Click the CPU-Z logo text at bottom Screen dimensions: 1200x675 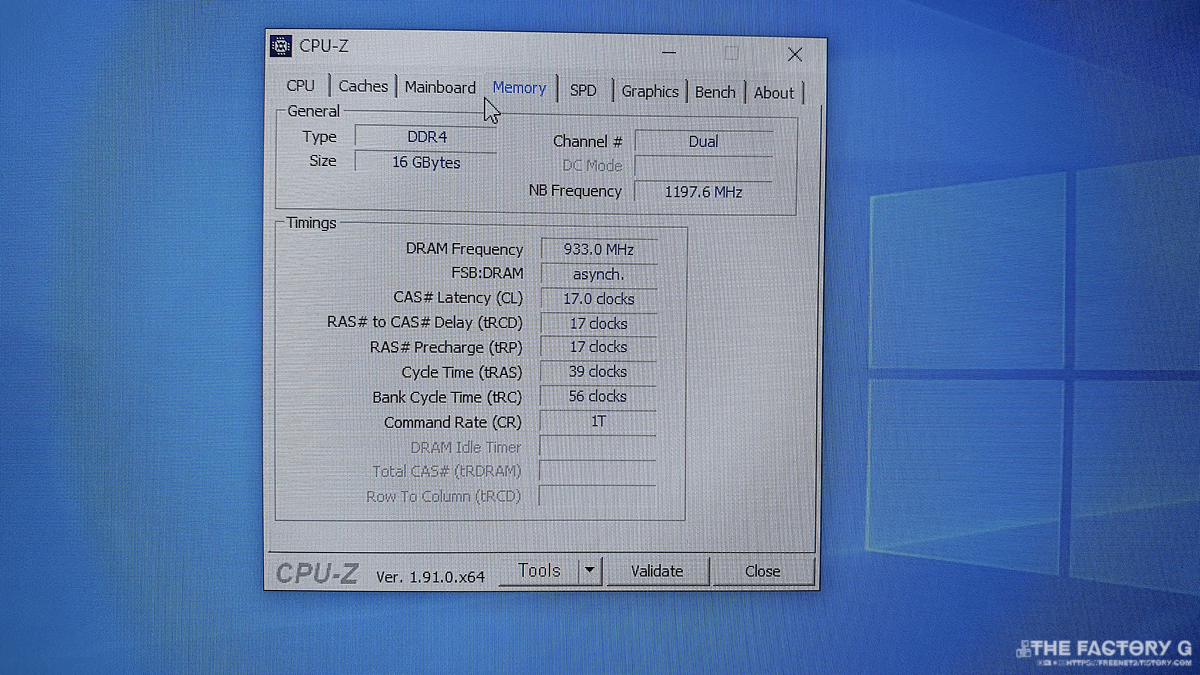click(x=316, y=573)
